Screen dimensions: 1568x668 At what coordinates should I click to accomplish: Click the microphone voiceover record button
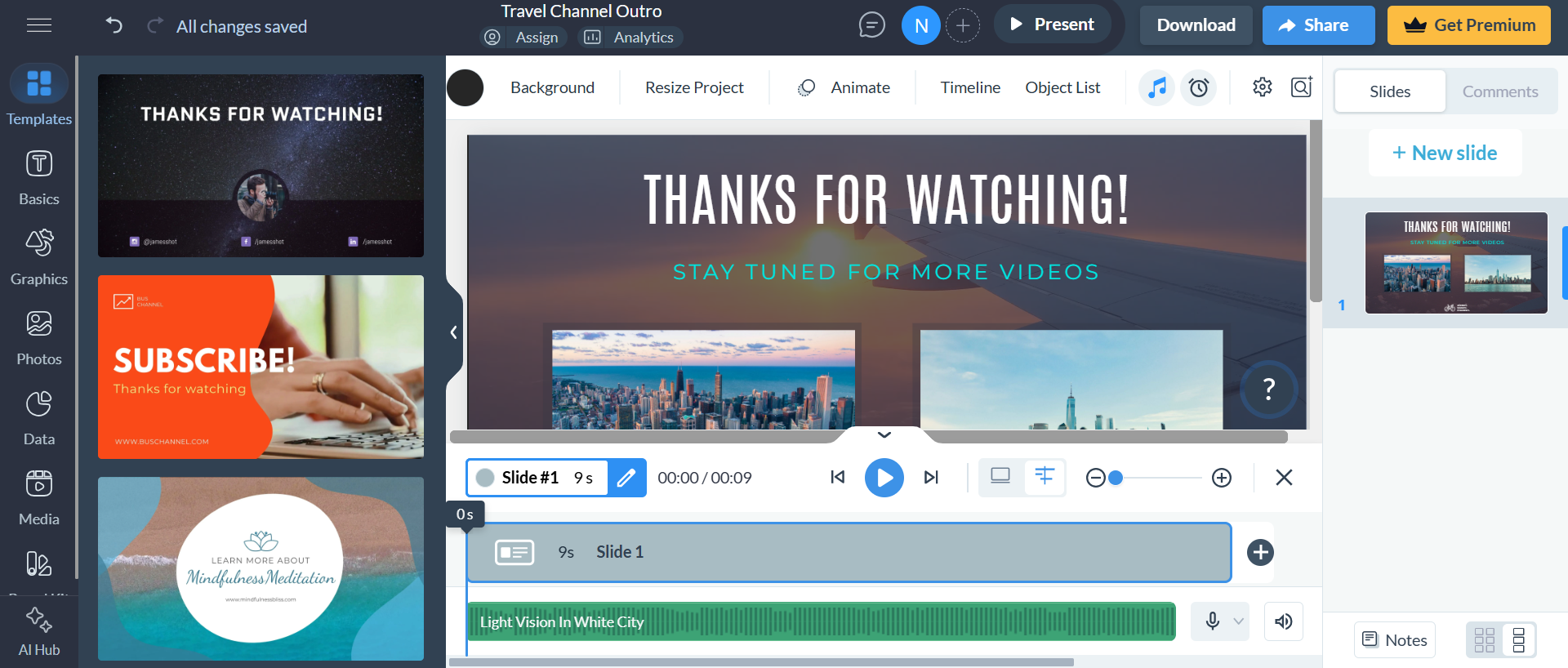tap(1212, 621)
